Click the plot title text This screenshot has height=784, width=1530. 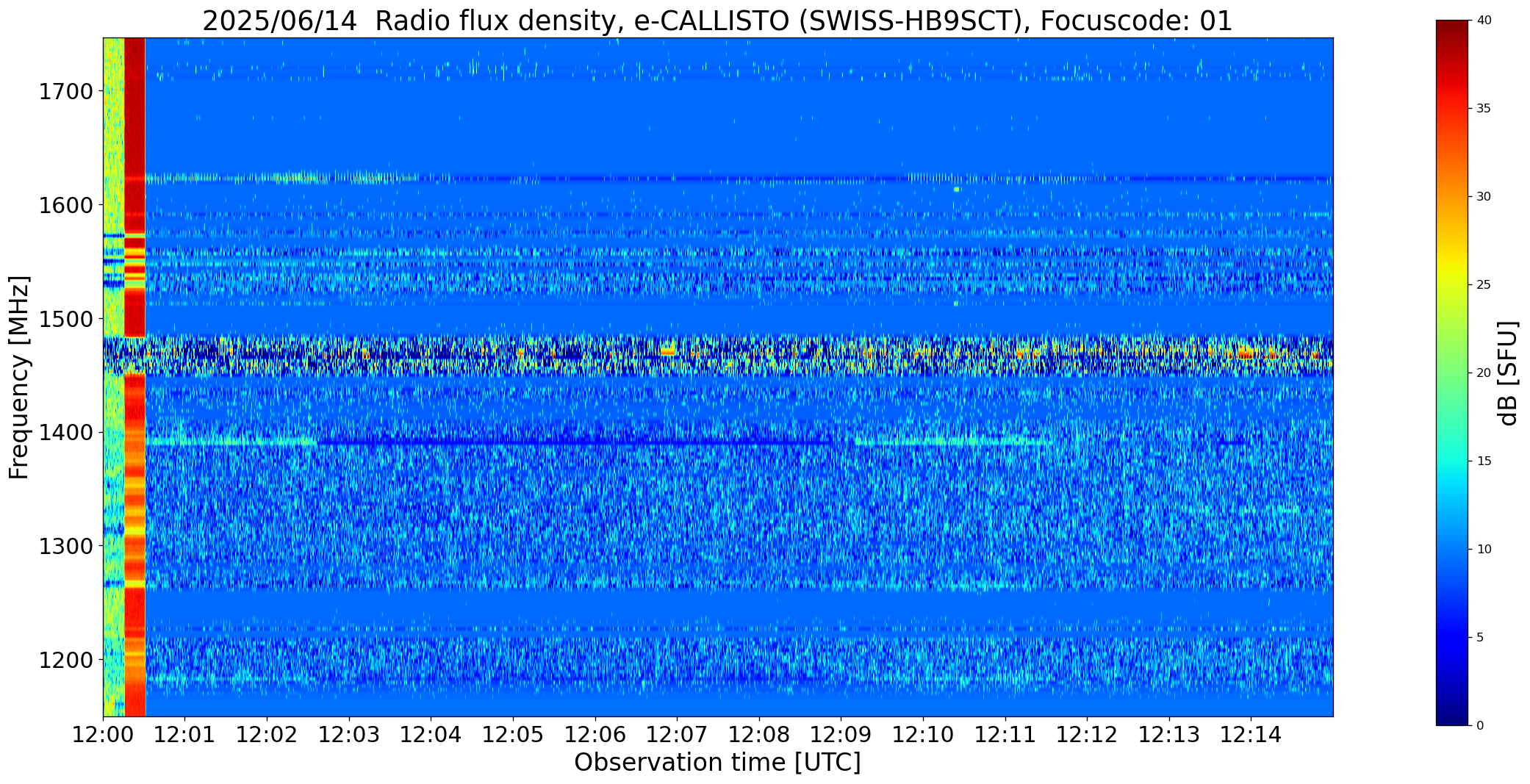pos(717,21)
